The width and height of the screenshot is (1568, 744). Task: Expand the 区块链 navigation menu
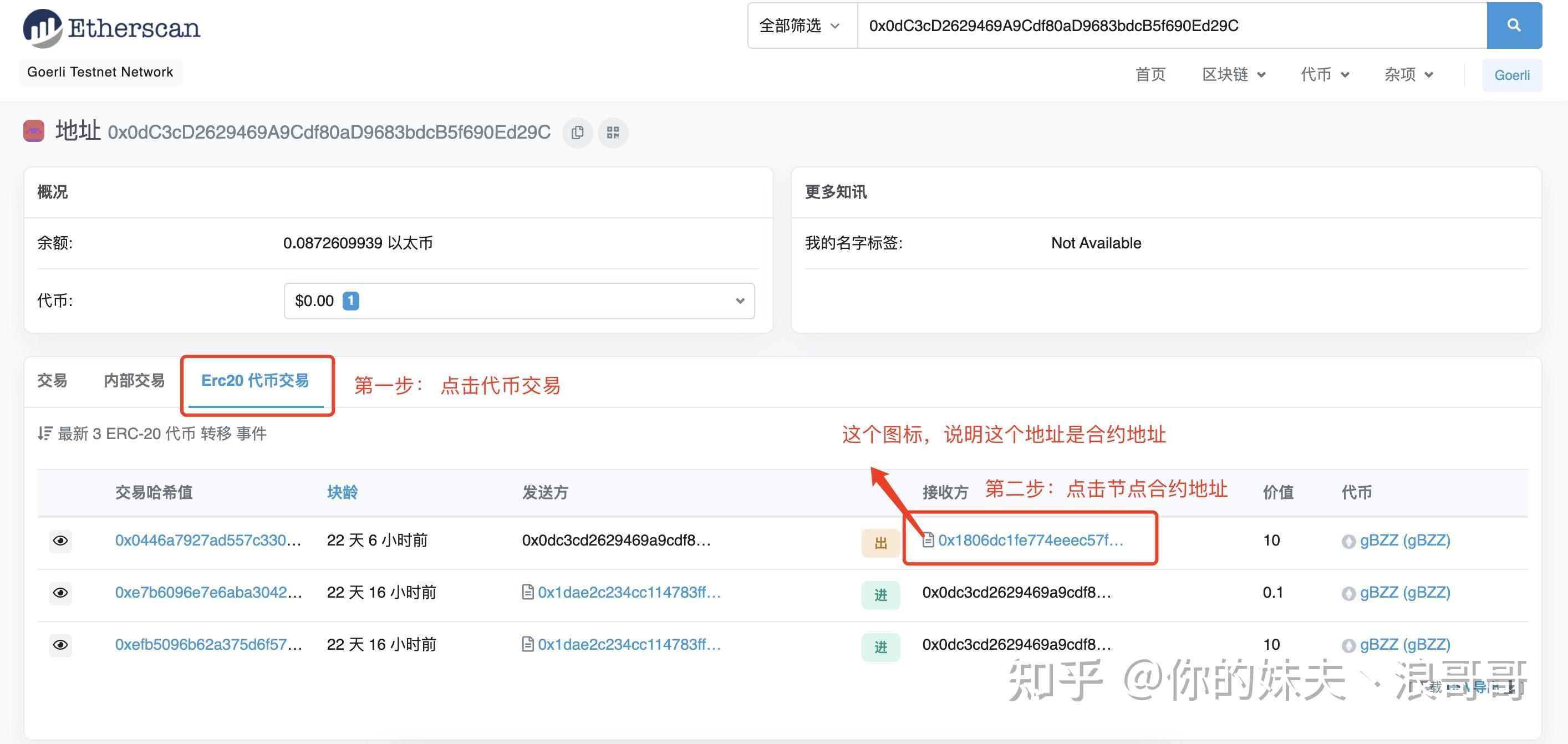point(1234,74)
